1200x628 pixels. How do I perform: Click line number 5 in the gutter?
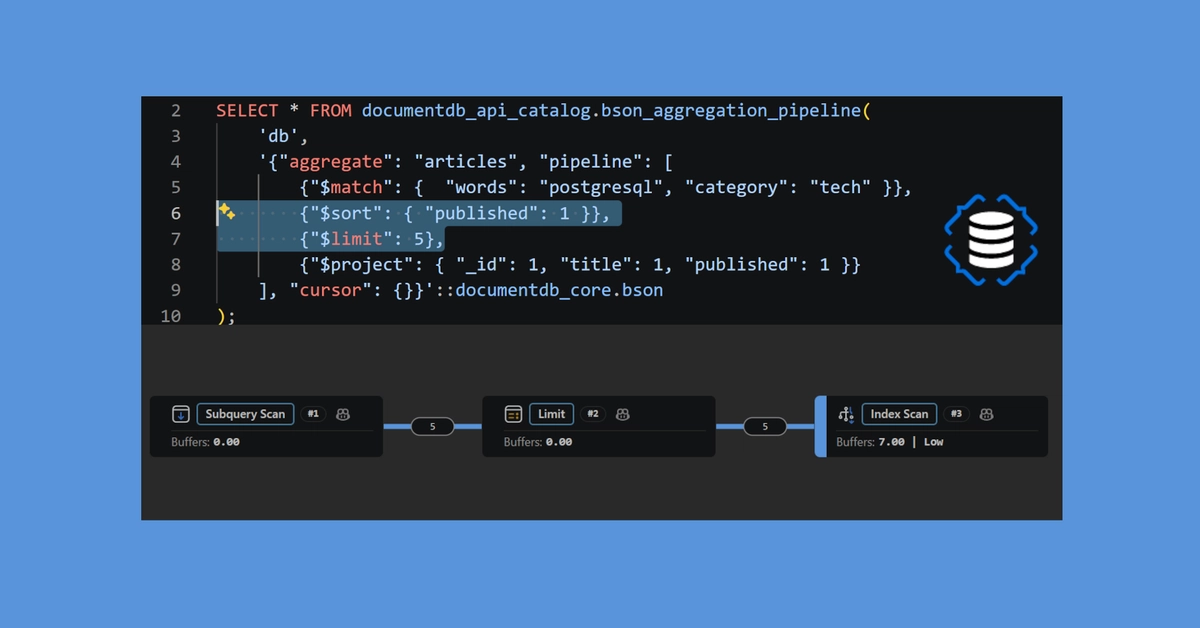(176, 187)
